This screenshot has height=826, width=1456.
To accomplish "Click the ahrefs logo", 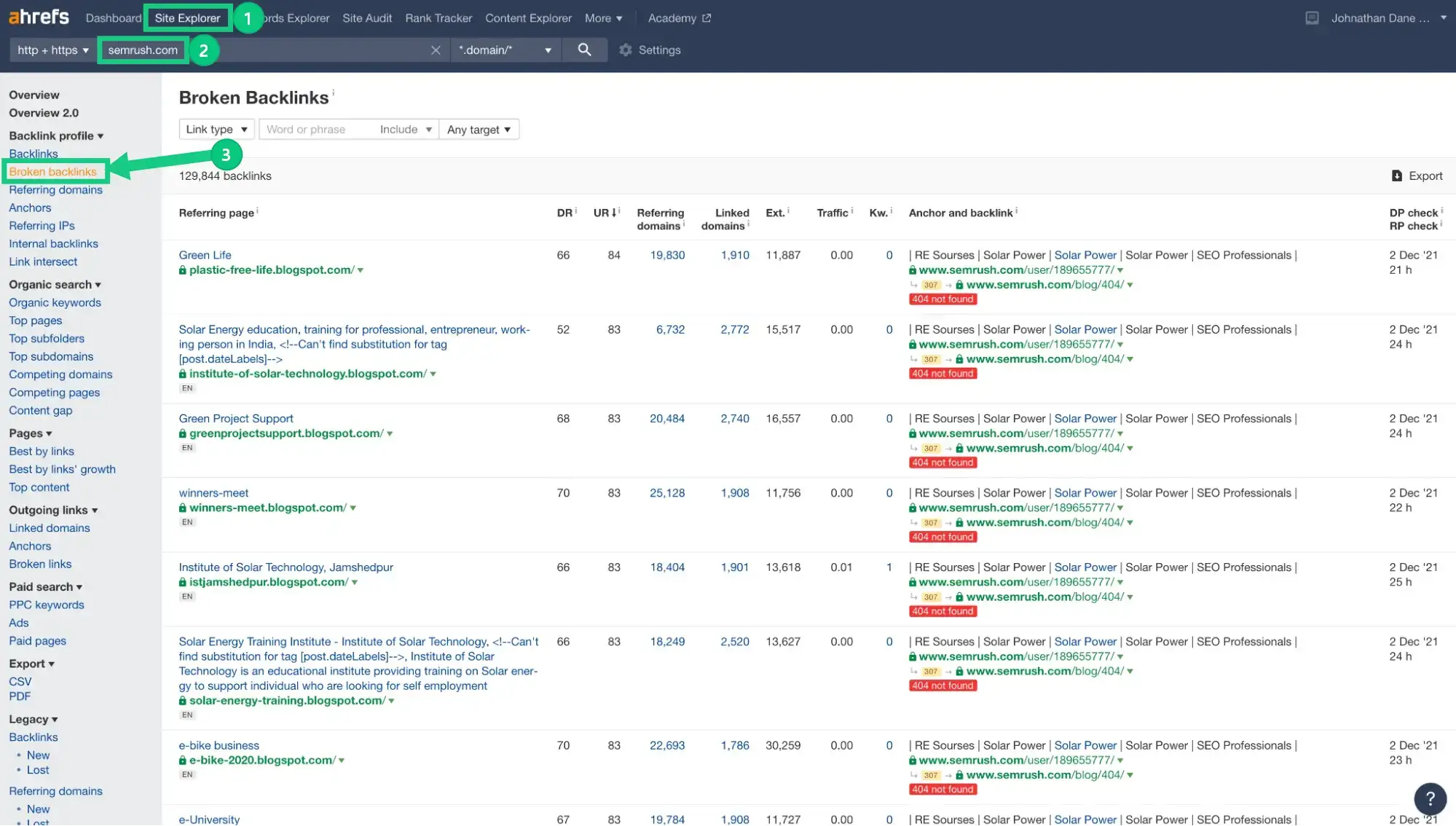I will tap(39, 17).
